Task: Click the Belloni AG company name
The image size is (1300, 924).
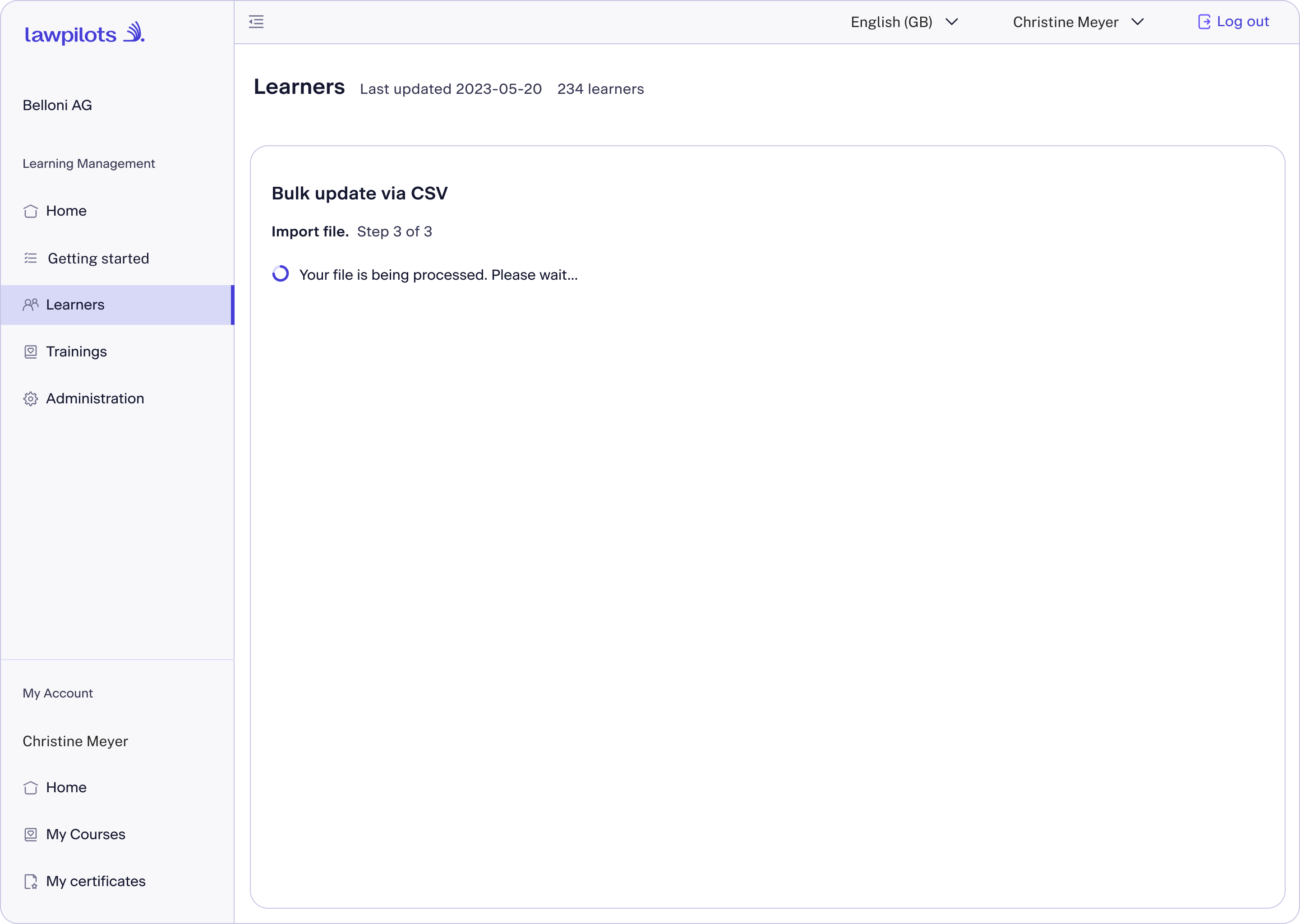Action: pos(57,105)
